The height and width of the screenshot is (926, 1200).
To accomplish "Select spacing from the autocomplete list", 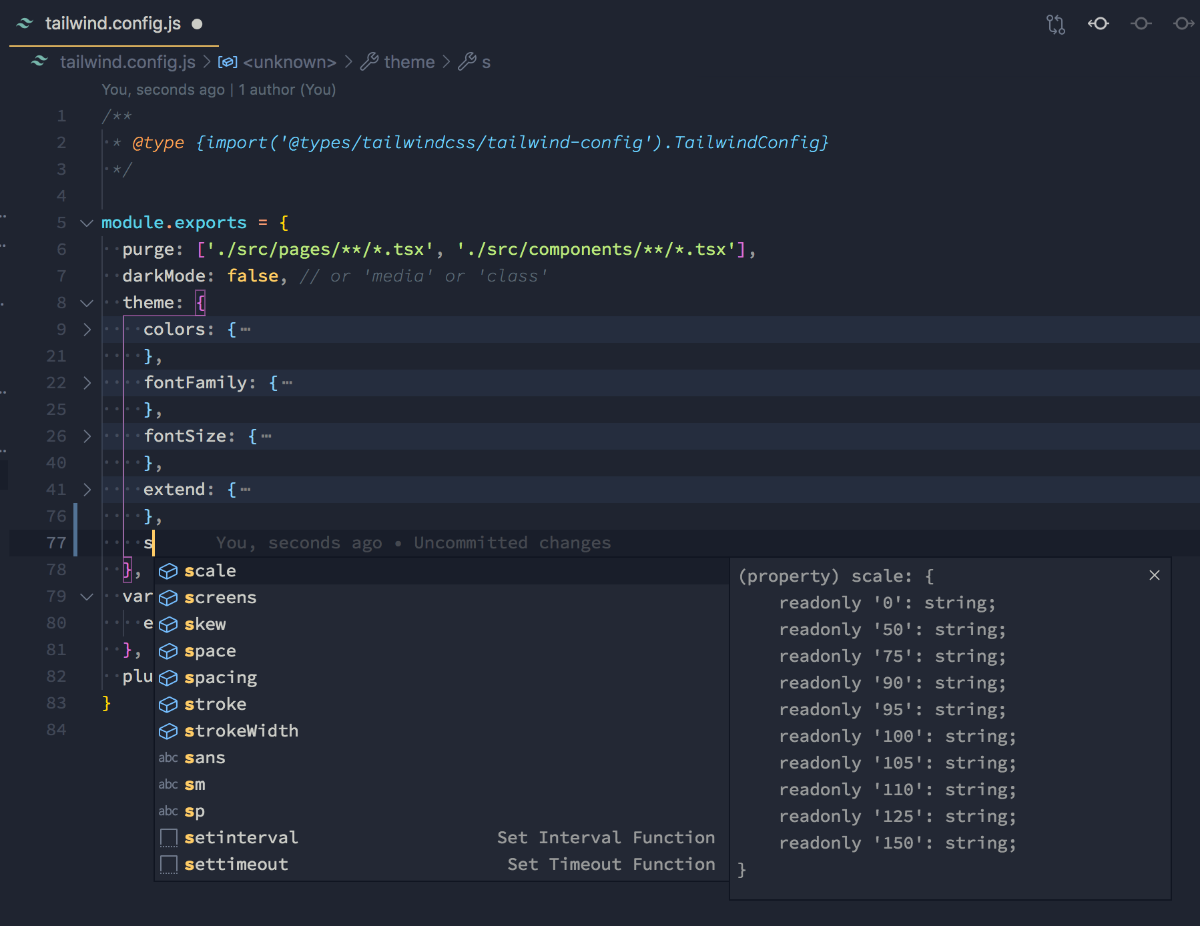I will [219, 677].
